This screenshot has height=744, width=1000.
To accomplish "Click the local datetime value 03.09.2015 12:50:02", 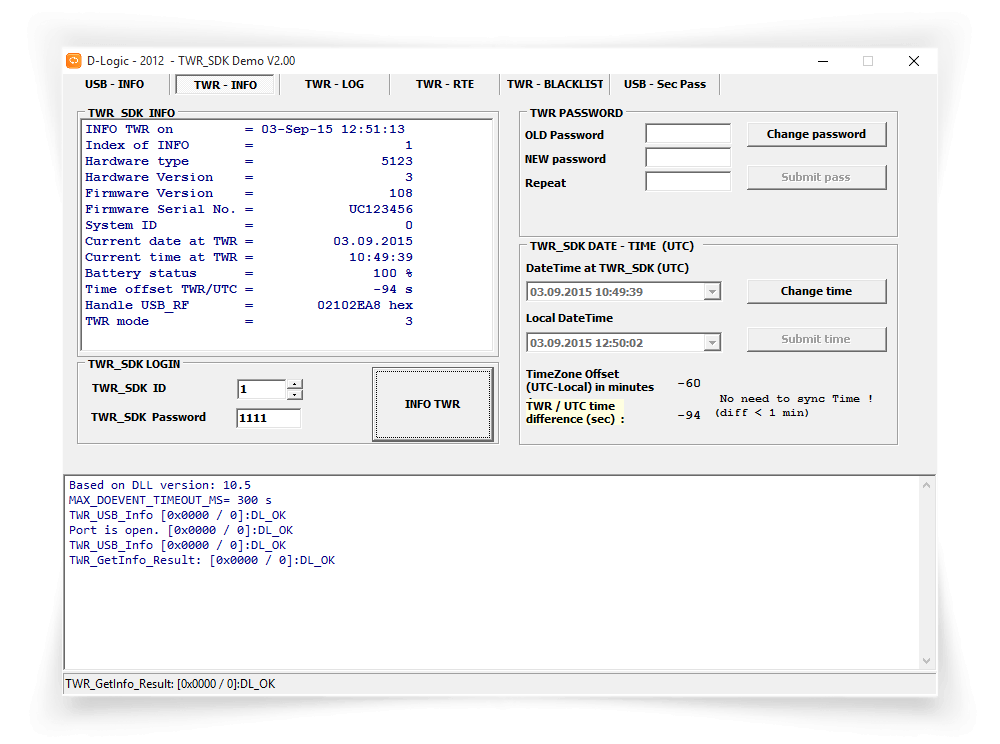I will [x=586, y=343].
